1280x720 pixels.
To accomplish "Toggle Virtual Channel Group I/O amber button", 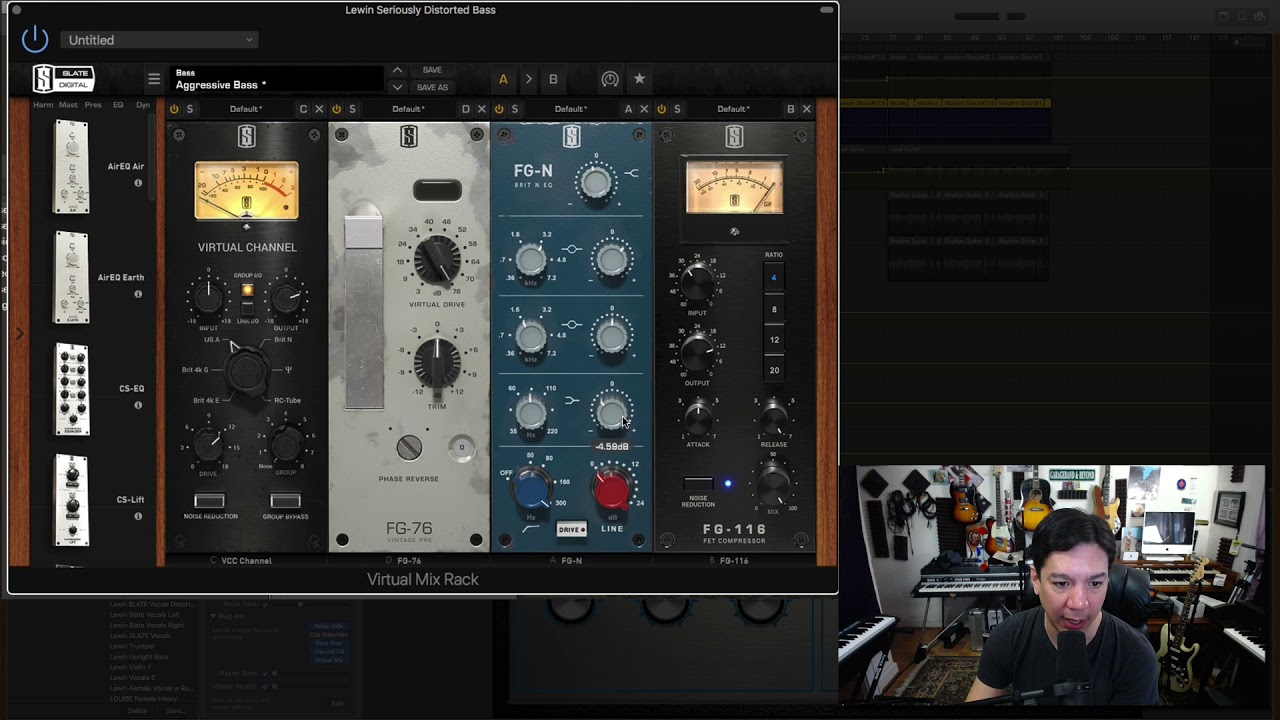I will click(x=247, y=290).
